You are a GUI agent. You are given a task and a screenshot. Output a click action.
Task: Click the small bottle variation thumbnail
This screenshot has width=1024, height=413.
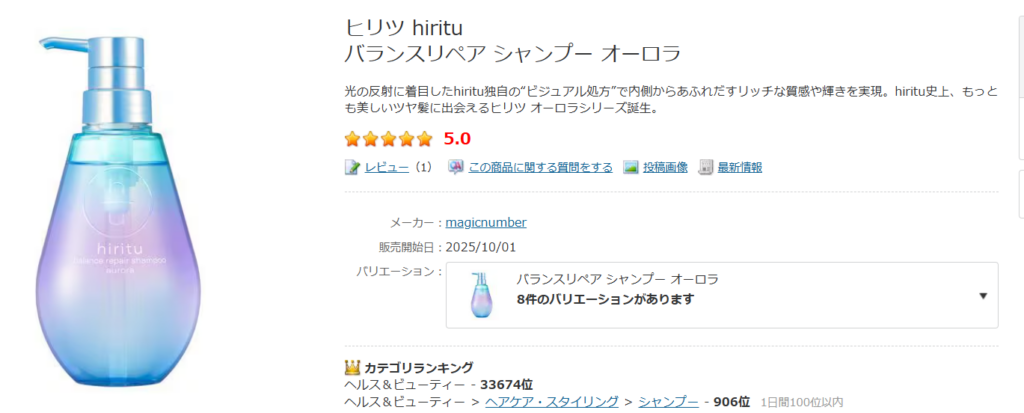481,295
